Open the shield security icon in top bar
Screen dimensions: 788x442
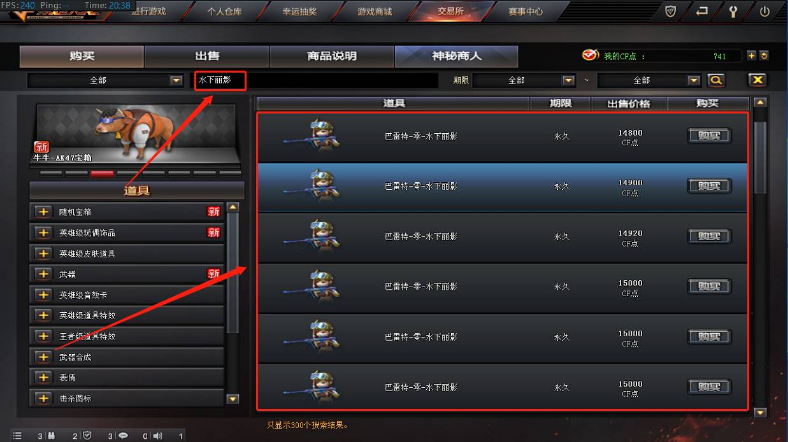[670, 11]
